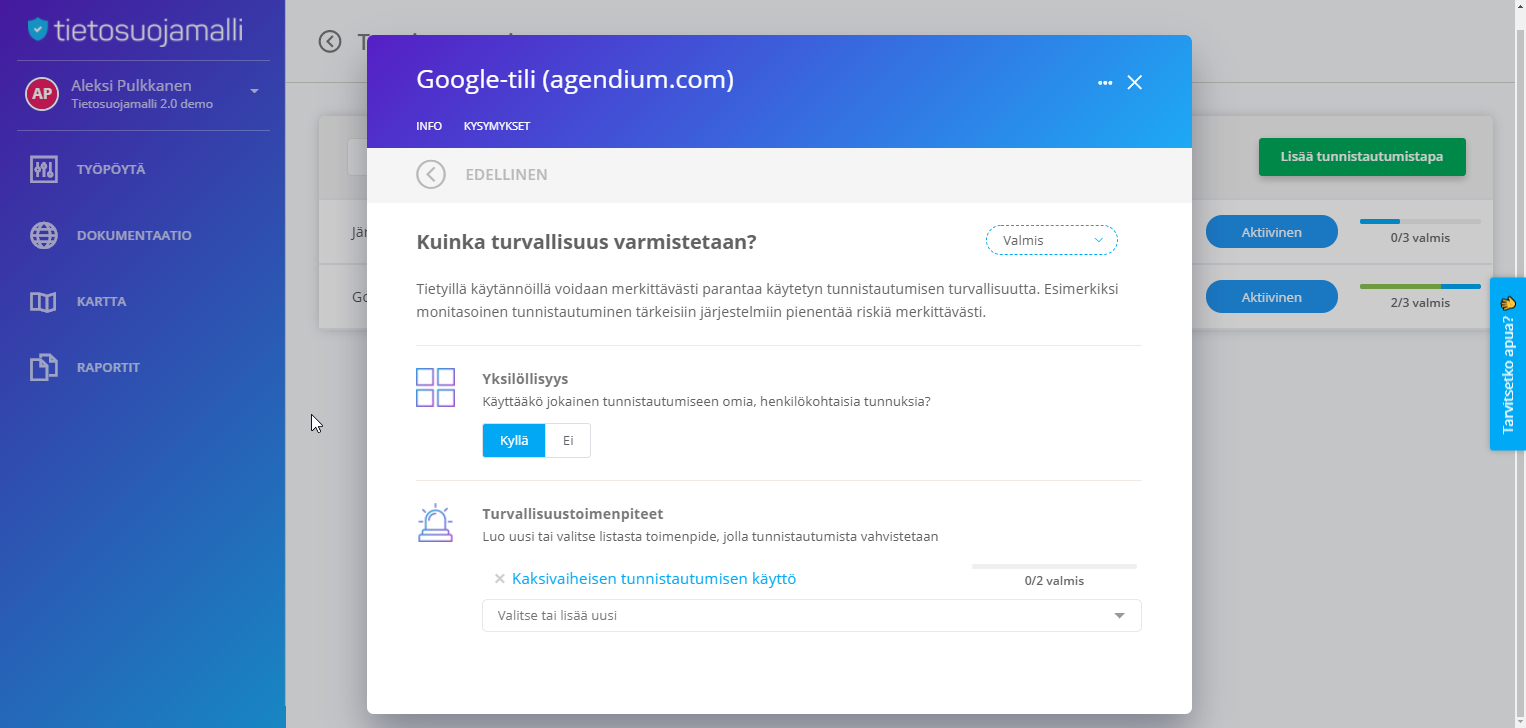Open the Valitse tai lisää uusi dropdown

(x=811, y=616)
